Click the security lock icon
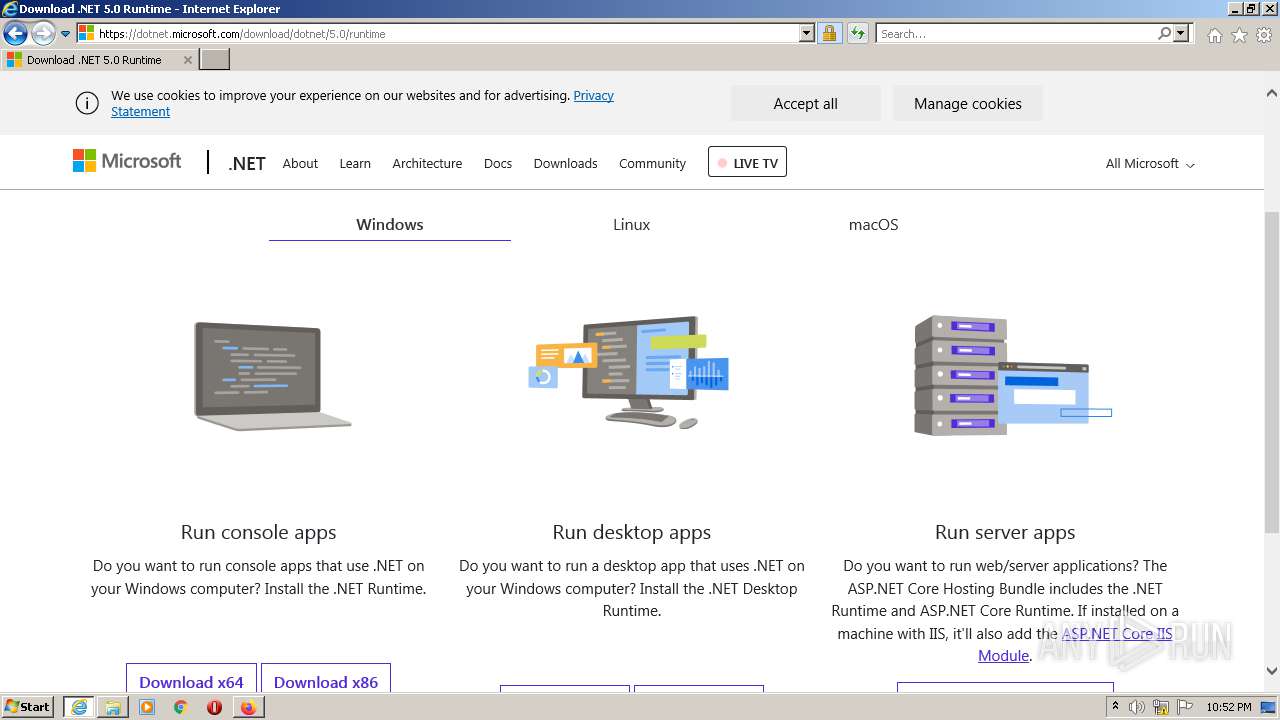 [829, 33]
